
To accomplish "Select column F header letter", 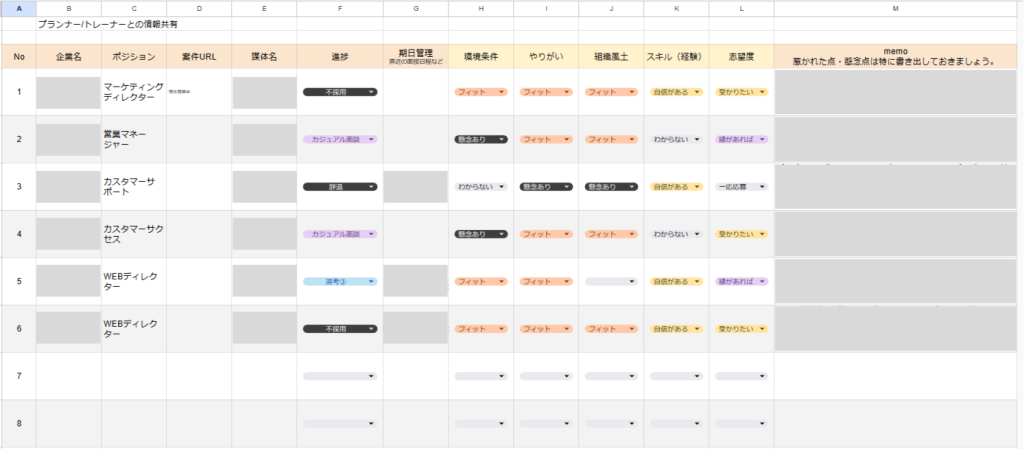I will (340, 8).
